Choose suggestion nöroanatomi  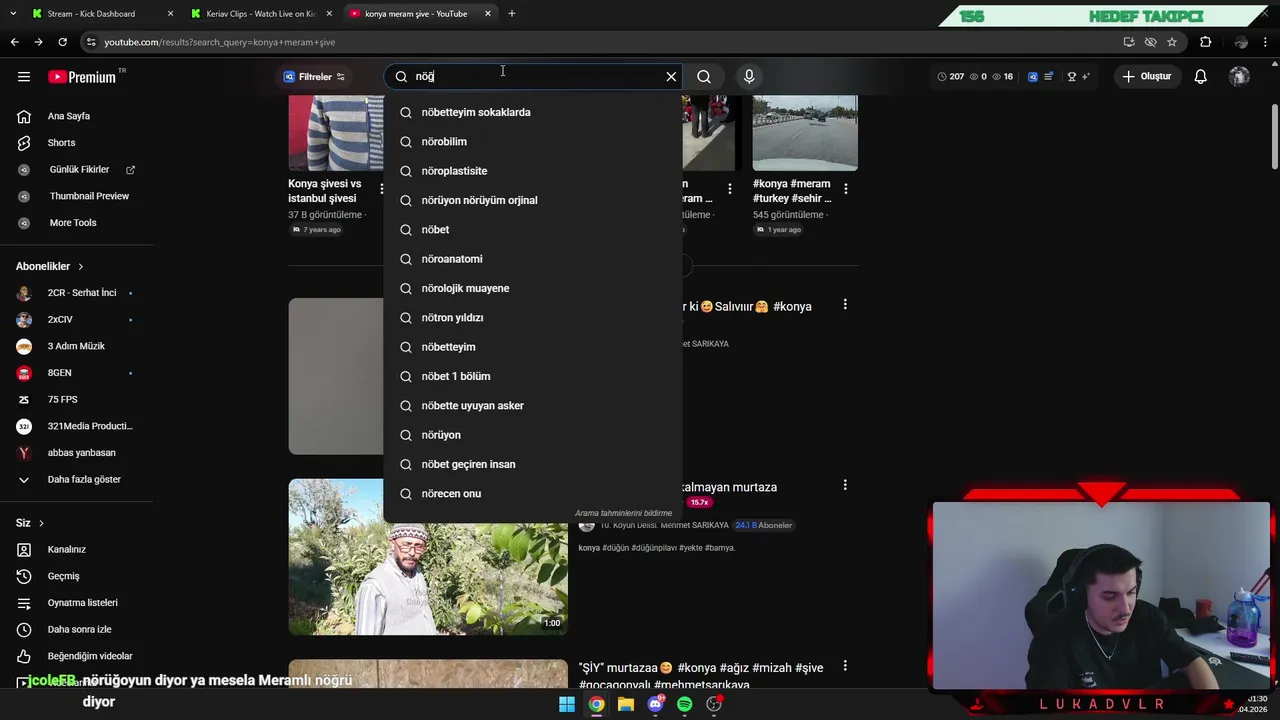533,259
